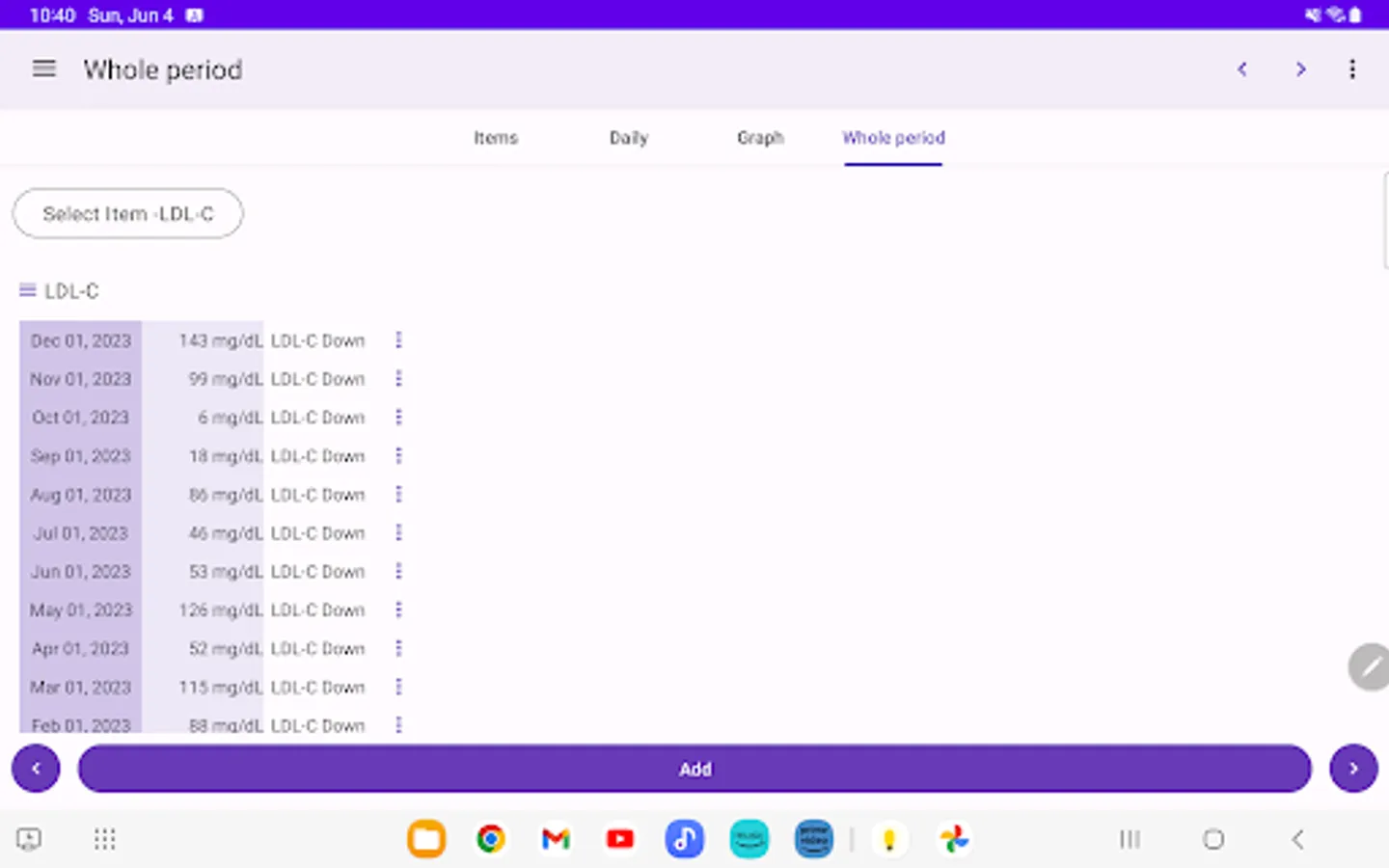Viewport: 1389px width, 868px height.
Task: Show recent apps
Action: [x=1130, y=839]
